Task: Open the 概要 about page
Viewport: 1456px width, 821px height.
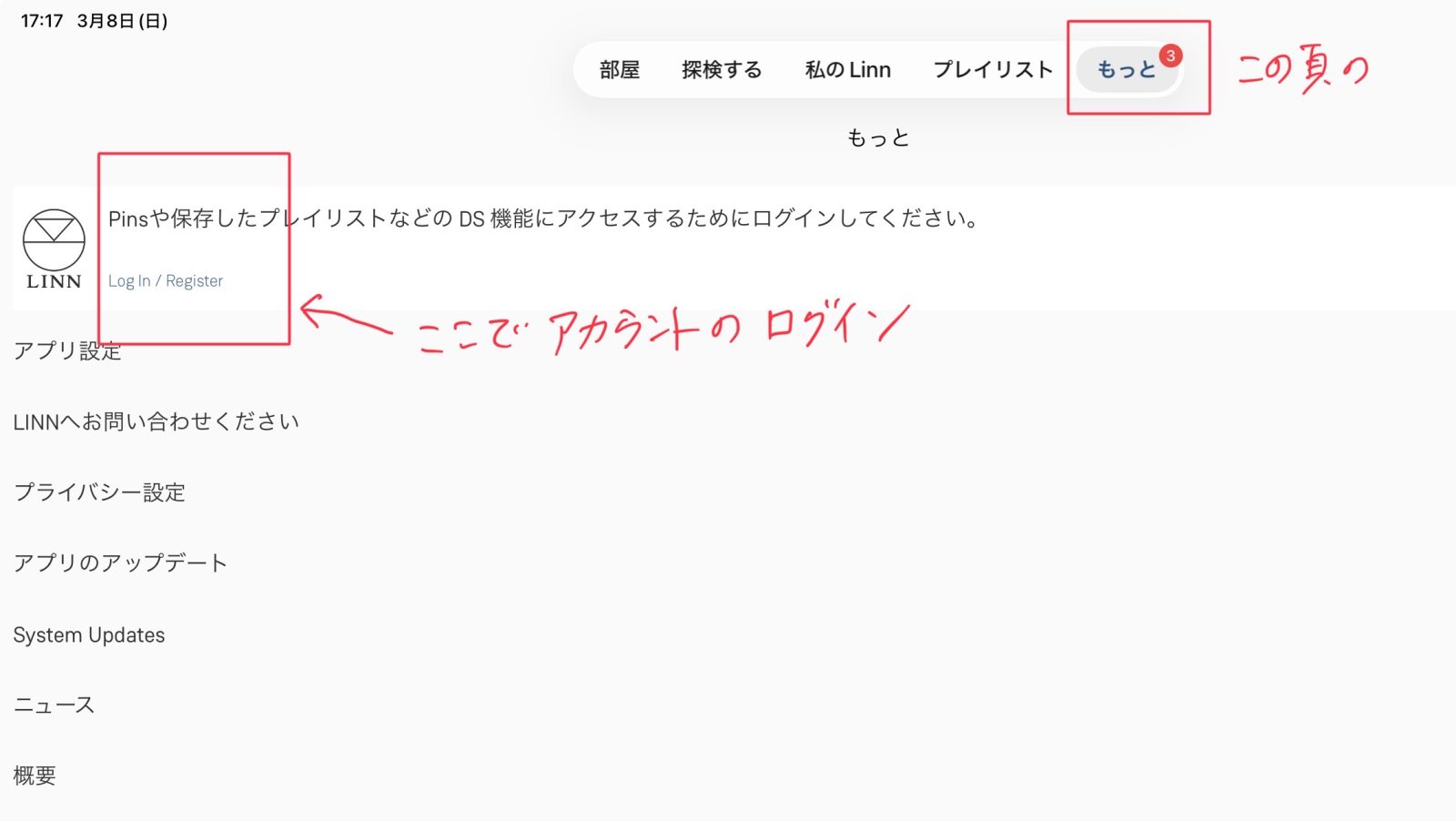Action: (x=35, y=775)
